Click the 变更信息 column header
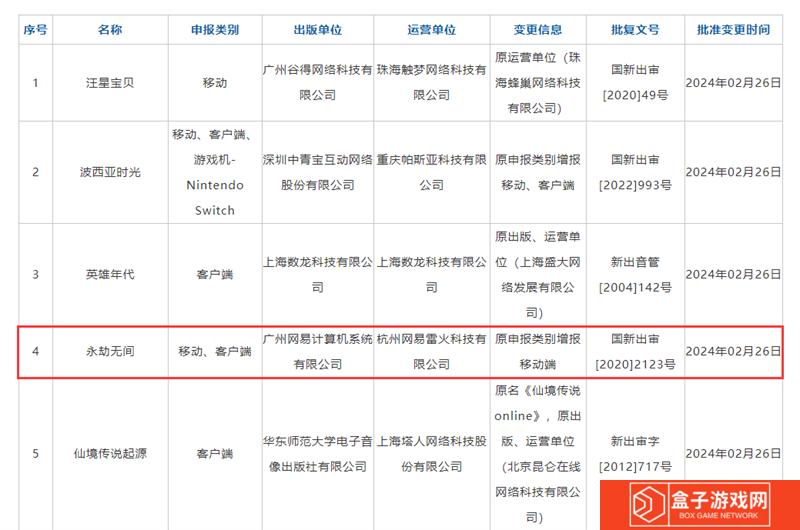The image size is (800, 530). (538, 30)
